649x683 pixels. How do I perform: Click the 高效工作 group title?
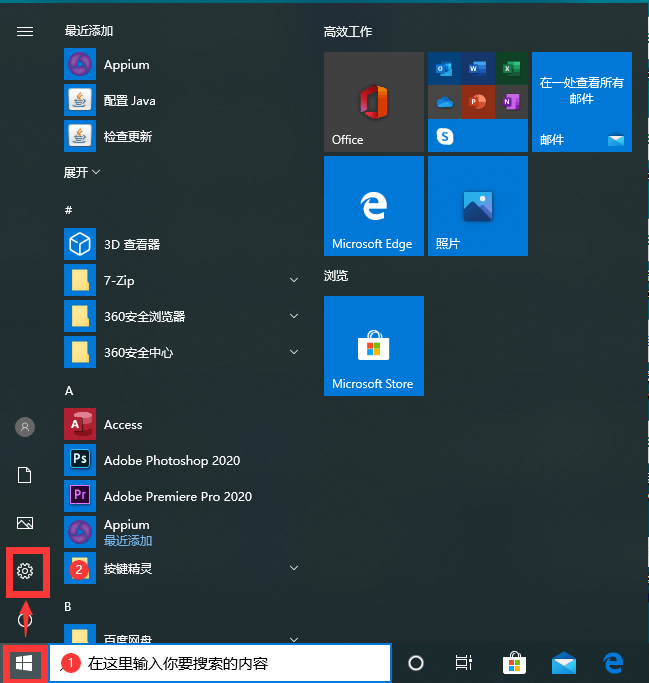click(x=348, y=31)
